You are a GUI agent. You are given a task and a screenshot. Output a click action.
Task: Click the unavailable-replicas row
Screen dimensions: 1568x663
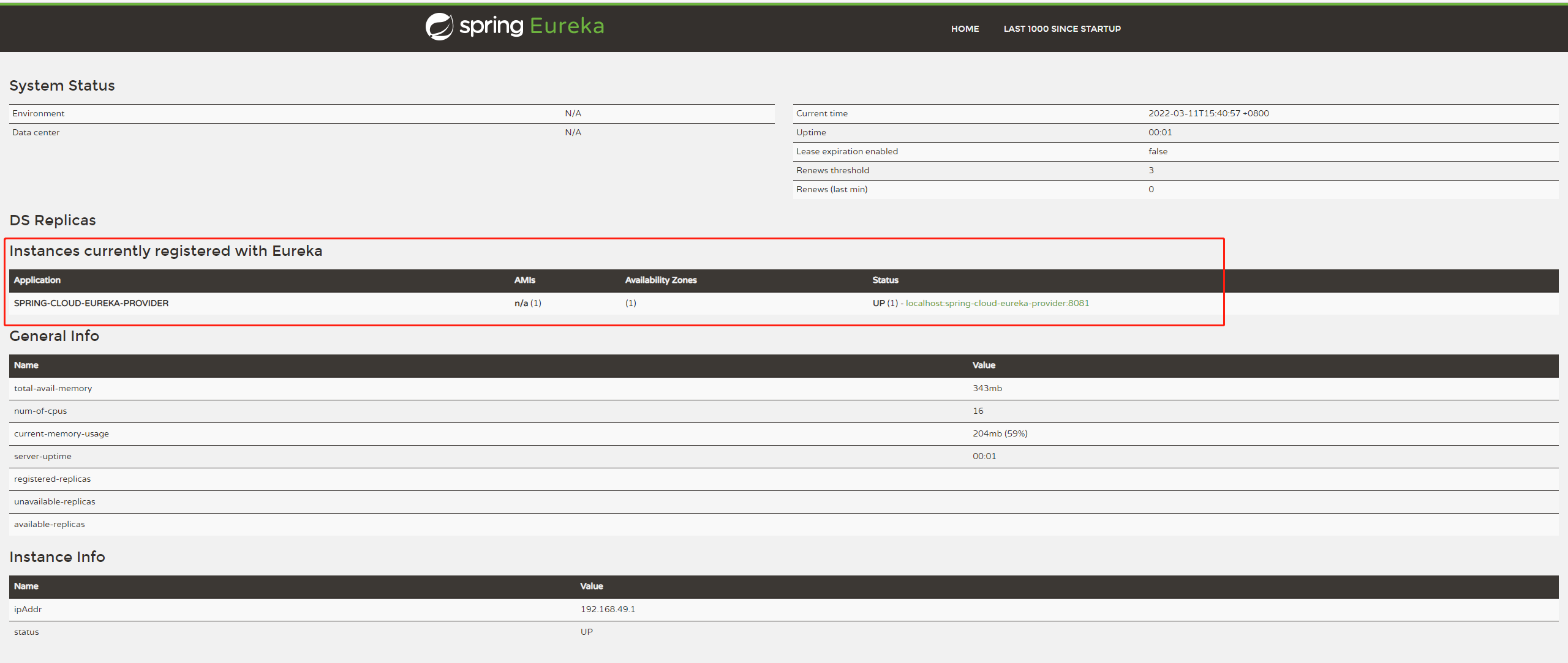(x=784, y=501)
